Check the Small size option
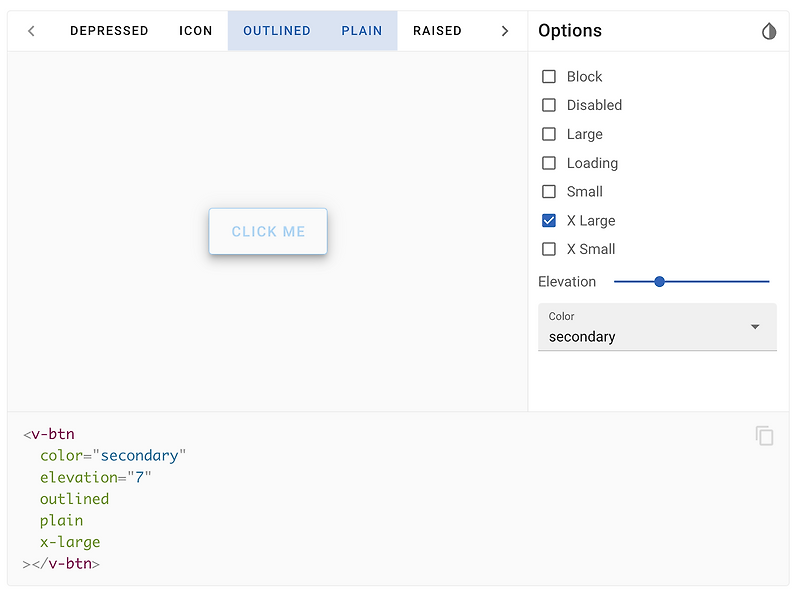 (549, 192)
